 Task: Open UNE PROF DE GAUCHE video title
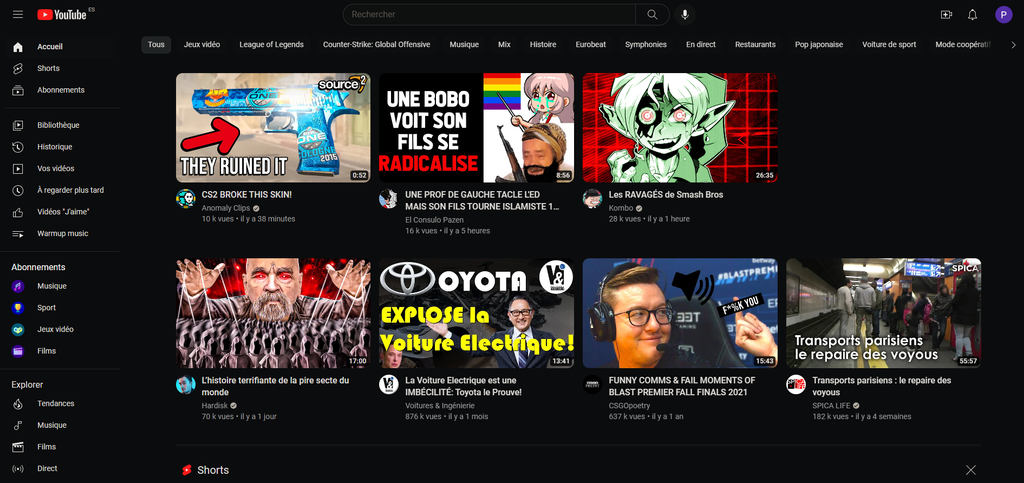point(482,200)
